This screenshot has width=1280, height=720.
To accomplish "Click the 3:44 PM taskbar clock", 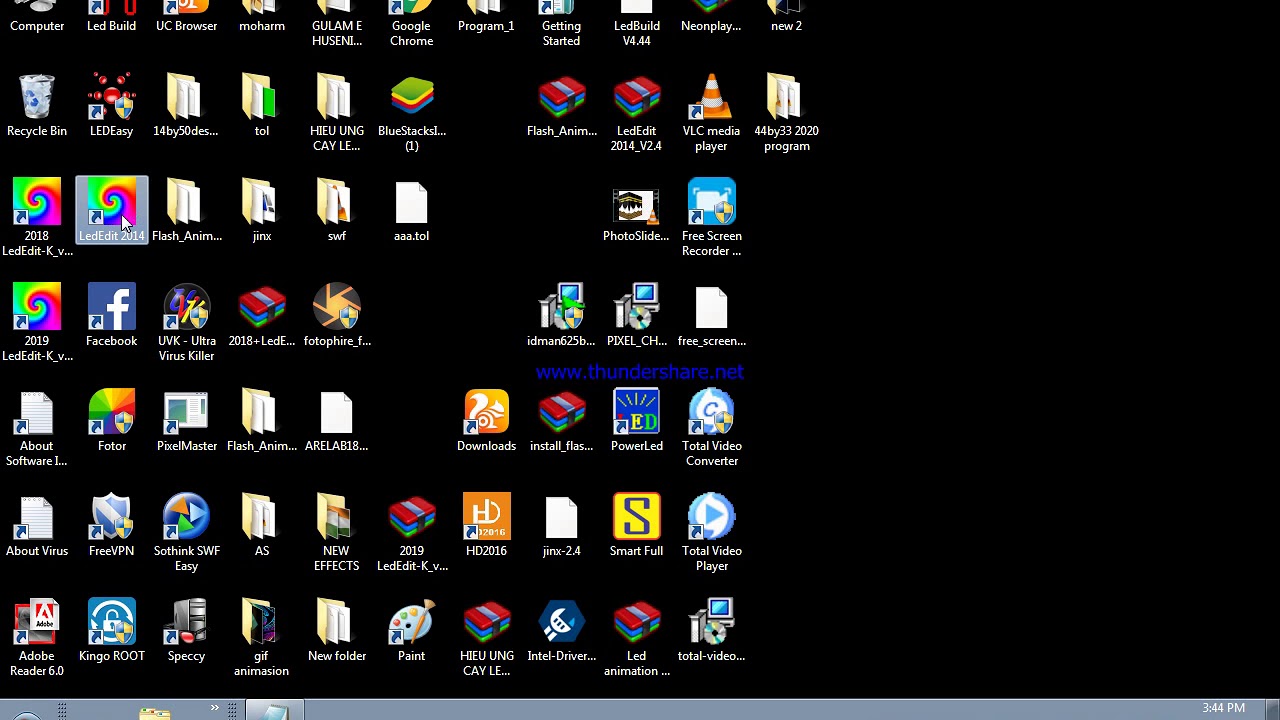I will coord(1224,708).
